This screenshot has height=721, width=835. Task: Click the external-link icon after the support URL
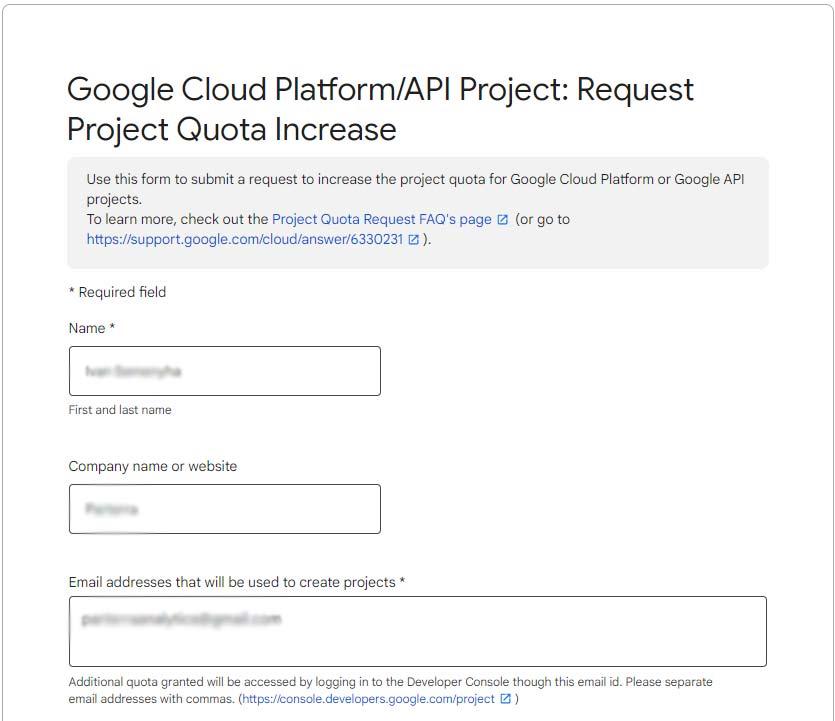pyautogui.click(x=413, y=240)
